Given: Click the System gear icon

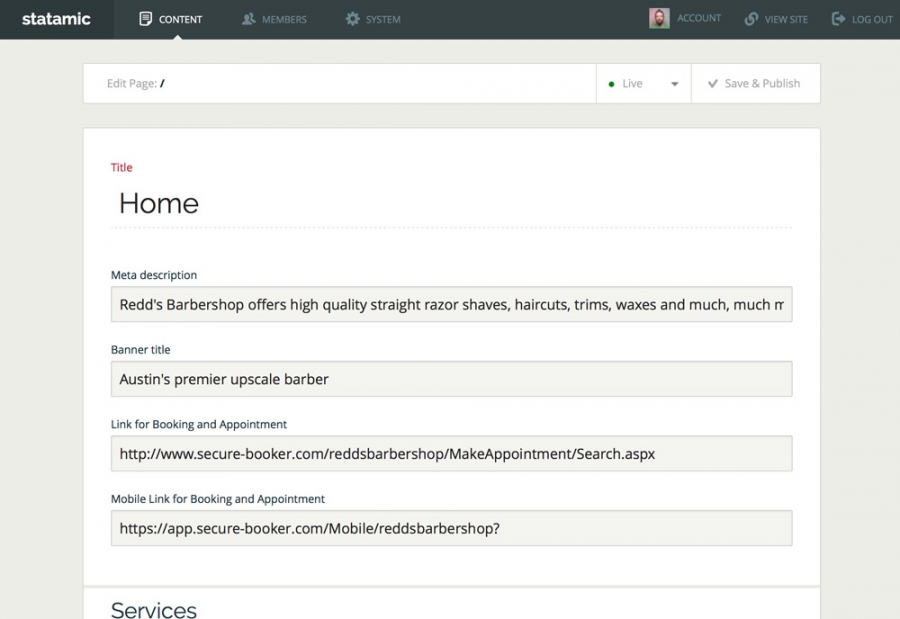Looking at the screenshot, I should coord(352,19).
